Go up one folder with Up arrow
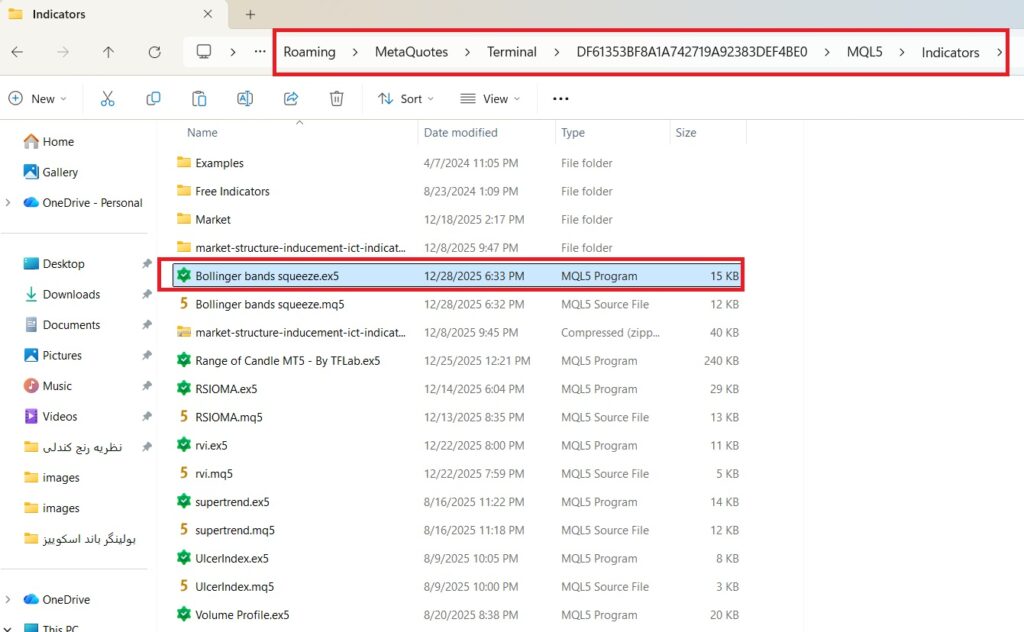Screen dimensions: 1024x632 click(108, 52)
